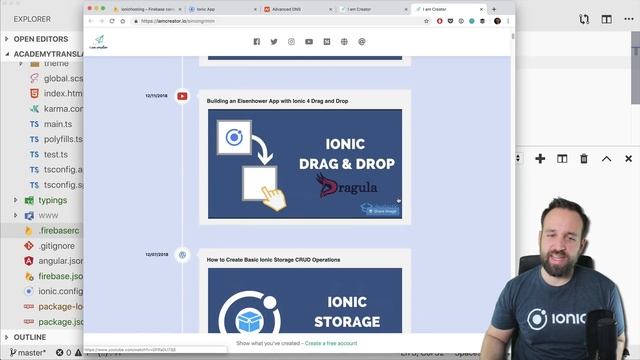The width and height of the screenshot is (640, 360).
Task: Open a new browser tab
Action: [494, 9]
